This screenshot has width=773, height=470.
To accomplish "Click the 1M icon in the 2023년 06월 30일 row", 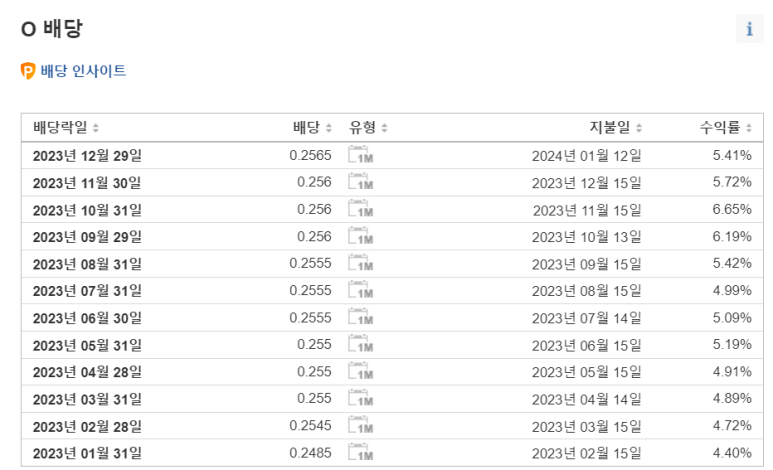I will tap(360, 318).
